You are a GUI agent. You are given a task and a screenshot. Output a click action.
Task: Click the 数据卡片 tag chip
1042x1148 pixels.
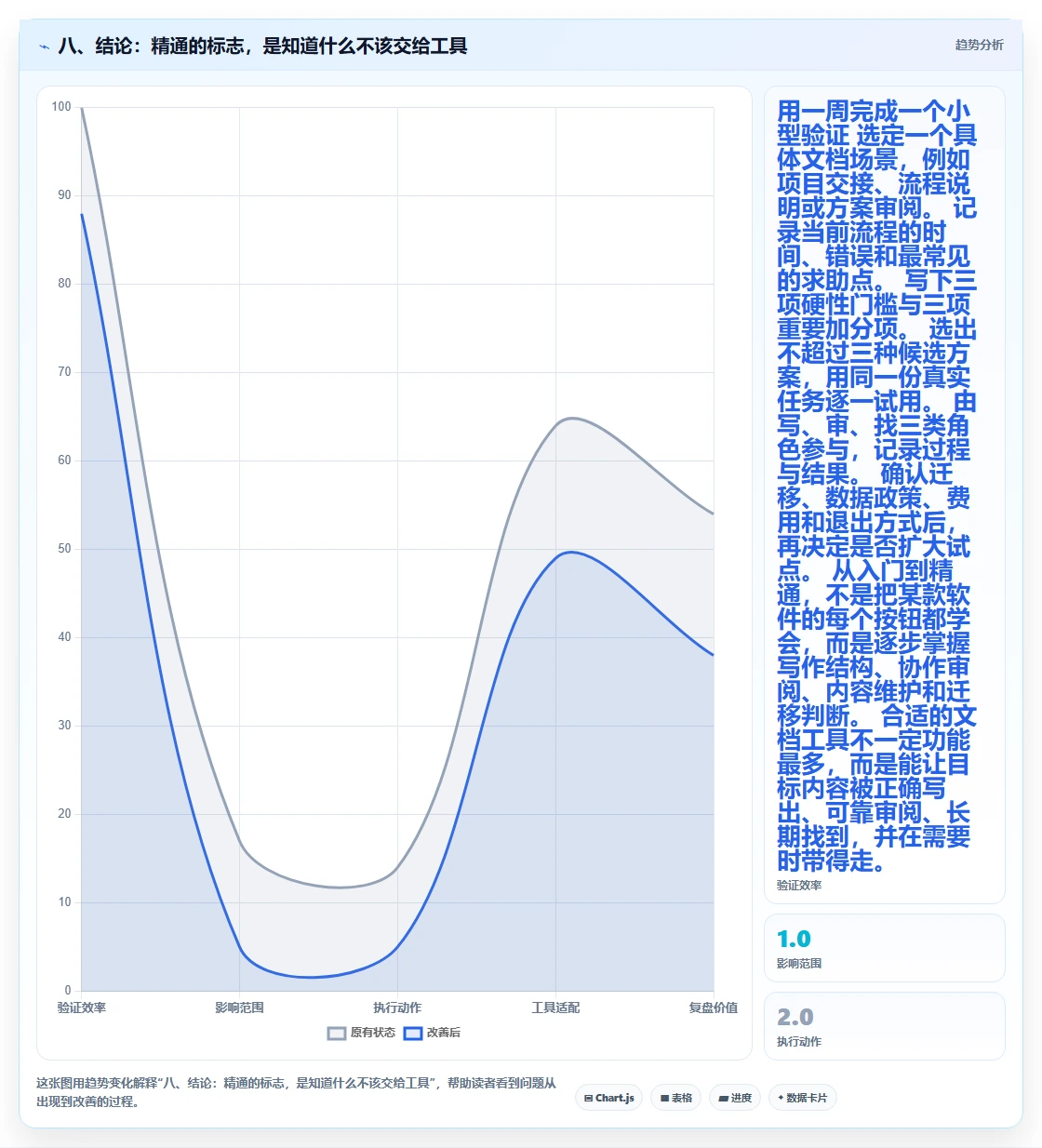[x=803, y=1098]
